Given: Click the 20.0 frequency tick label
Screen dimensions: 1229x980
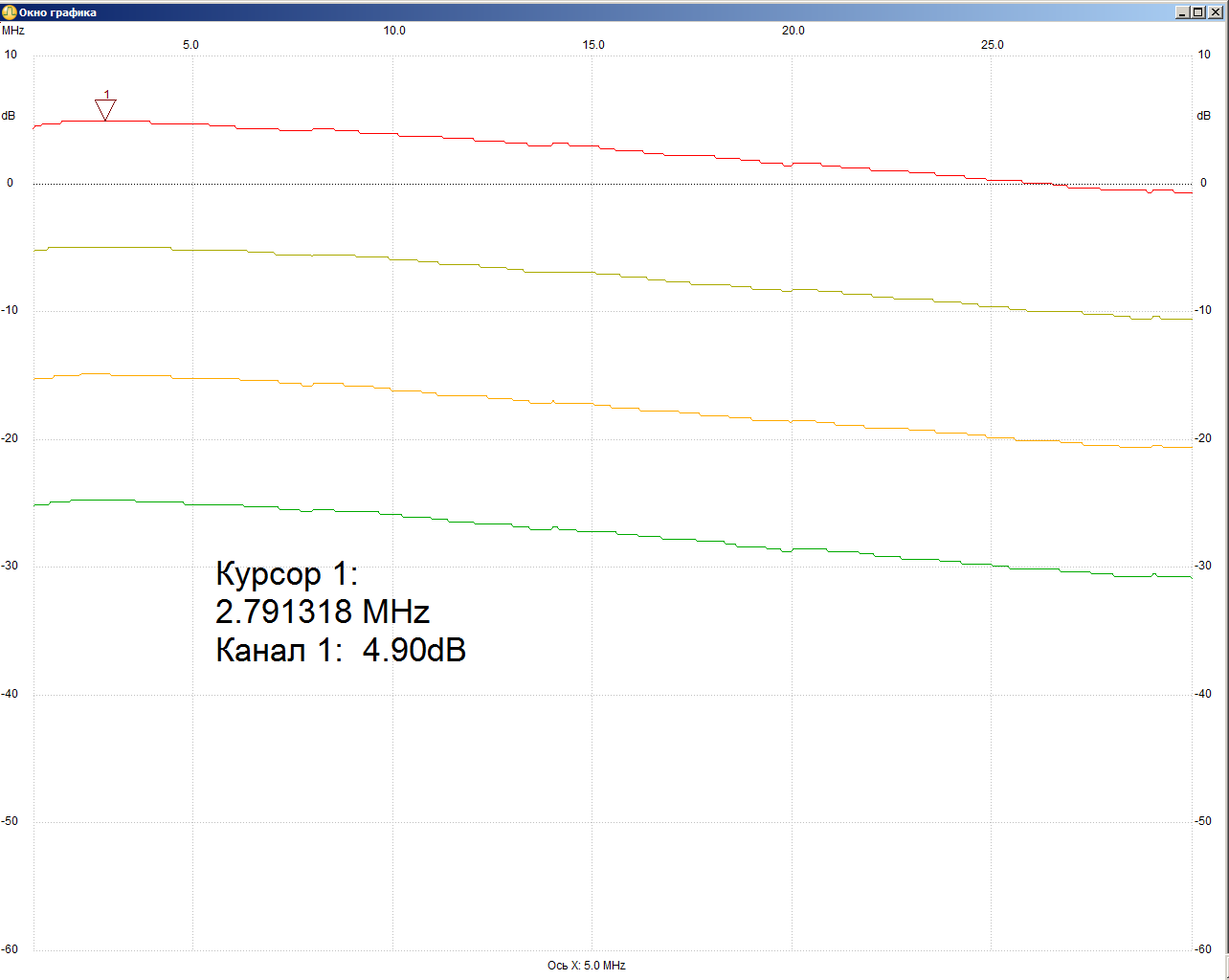Looking at the screenshot, I should (x=793, y=31).
